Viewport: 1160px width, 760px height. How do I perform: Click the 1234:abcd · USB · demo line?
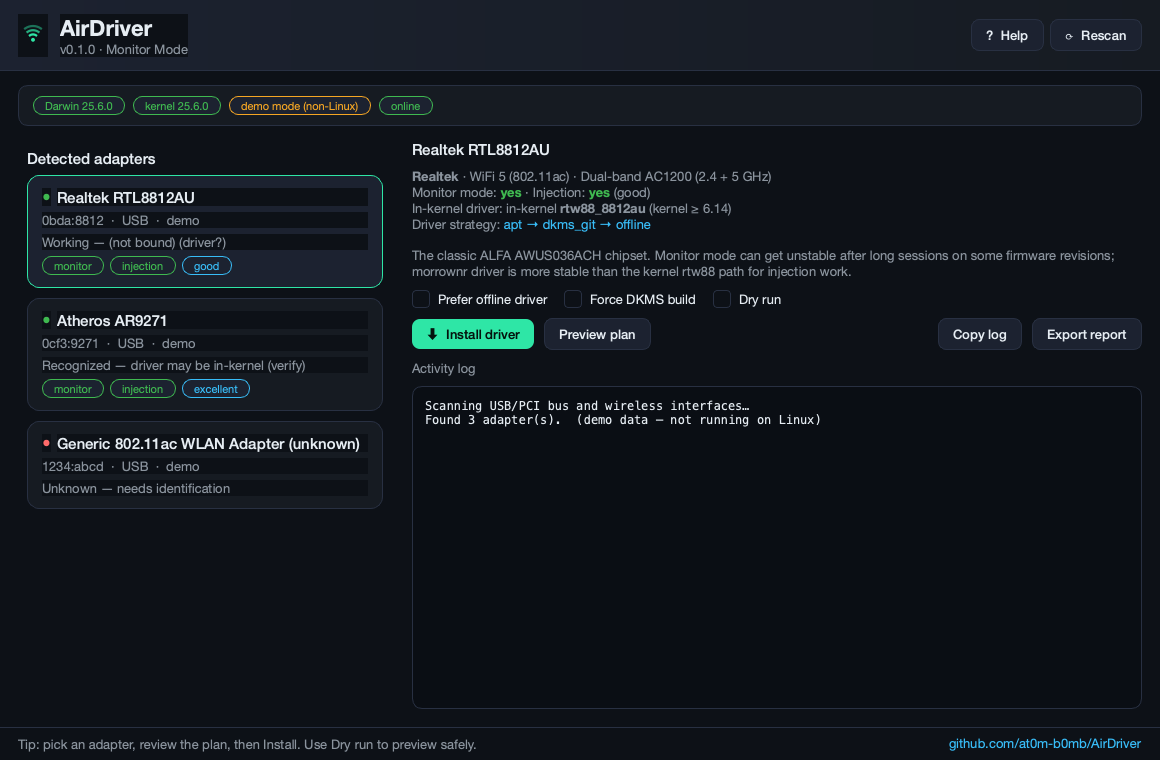(x=121, y=466)
